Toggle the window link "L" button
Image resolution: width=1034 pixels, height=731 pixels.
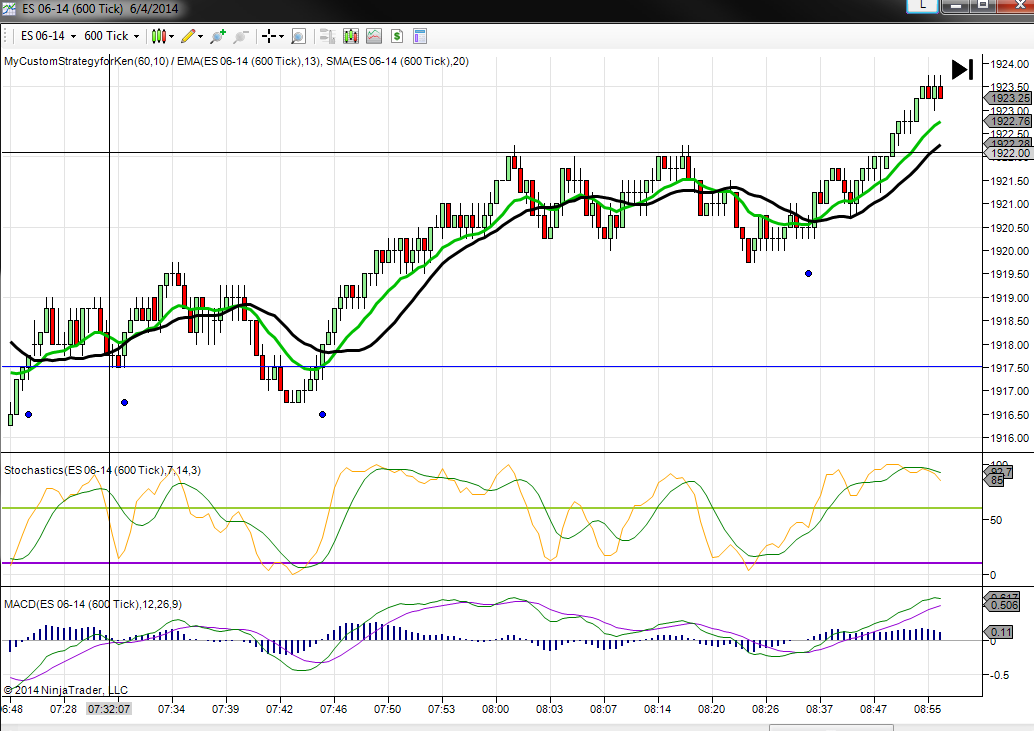922,5
